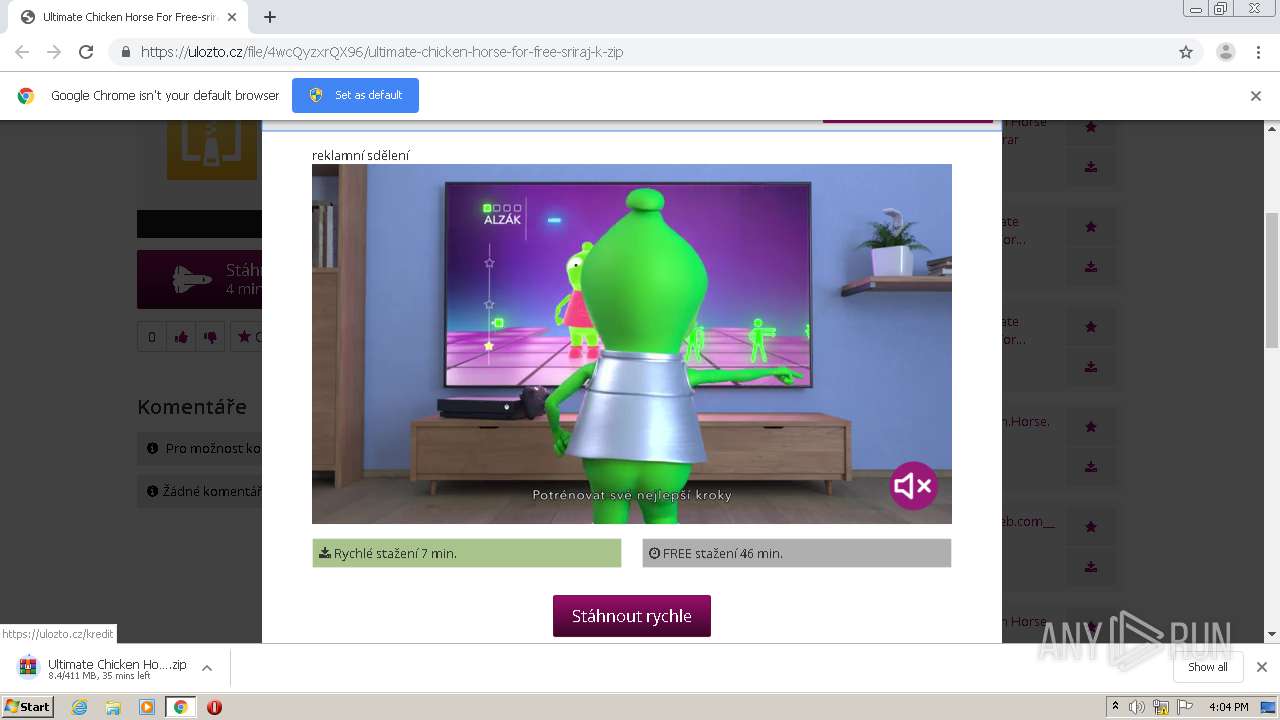The height and width of the screenshot is (720, 1280).
Task: Click the thumbs-up like icon
Action: [181, 337]
